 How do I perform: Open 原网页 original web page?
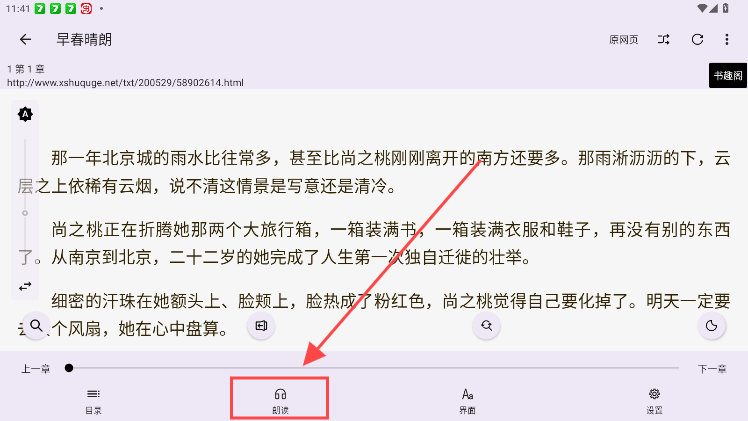click(x=623, y=40)
